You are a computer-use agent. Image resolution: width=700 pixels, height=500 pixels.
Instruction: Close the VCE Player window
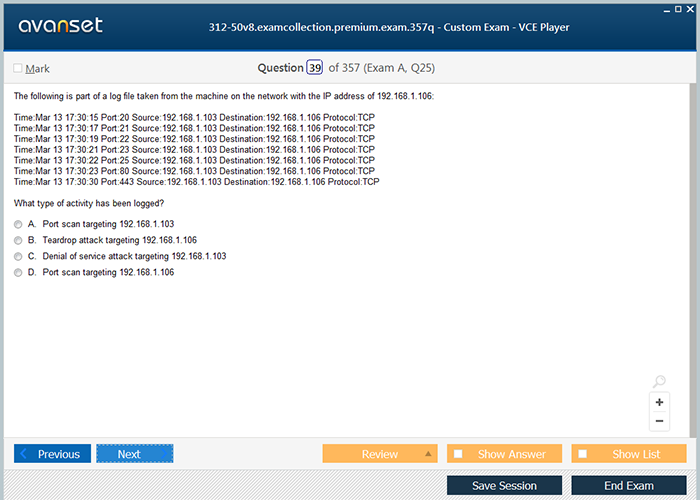(x=692, y=8)
